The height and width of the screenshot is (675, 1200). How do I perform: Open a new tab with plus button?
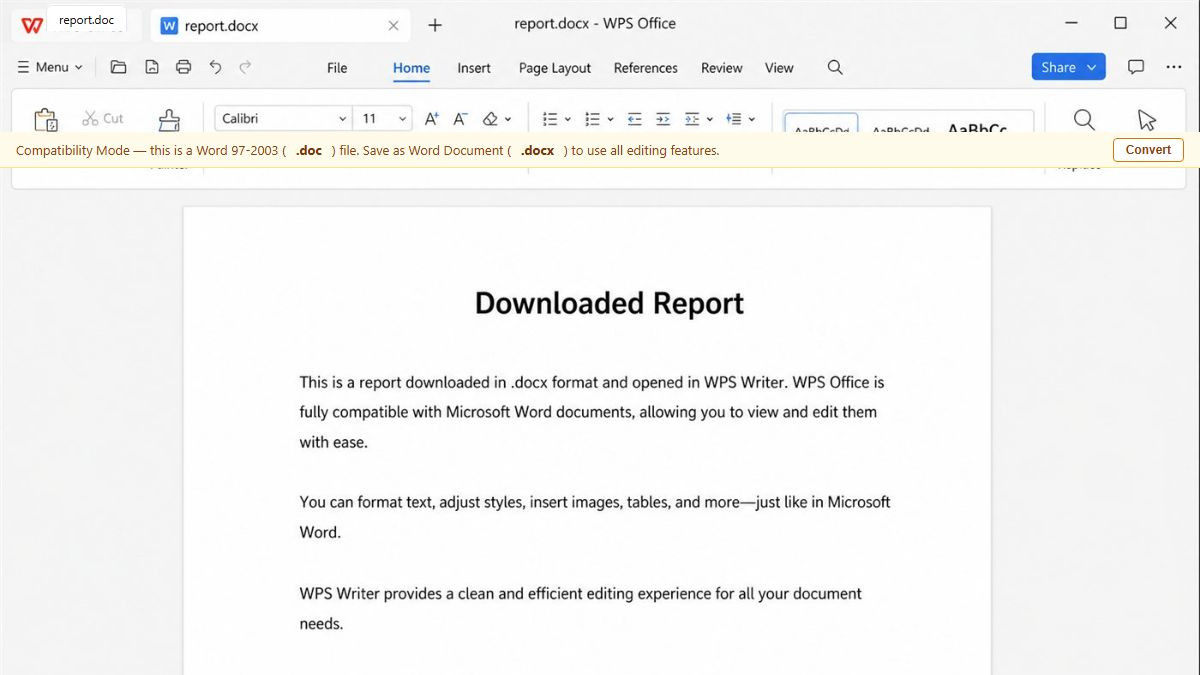[434, 25]
